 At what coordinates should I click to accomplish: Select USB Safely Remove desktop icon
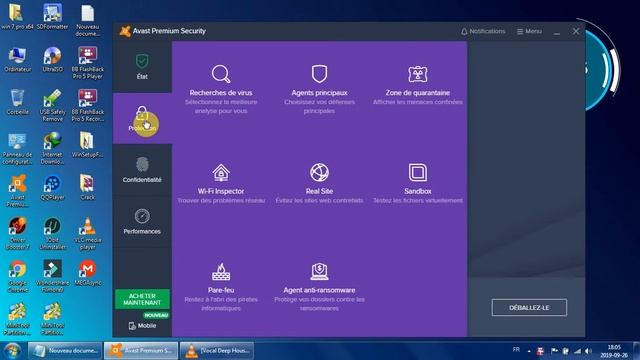52,105
